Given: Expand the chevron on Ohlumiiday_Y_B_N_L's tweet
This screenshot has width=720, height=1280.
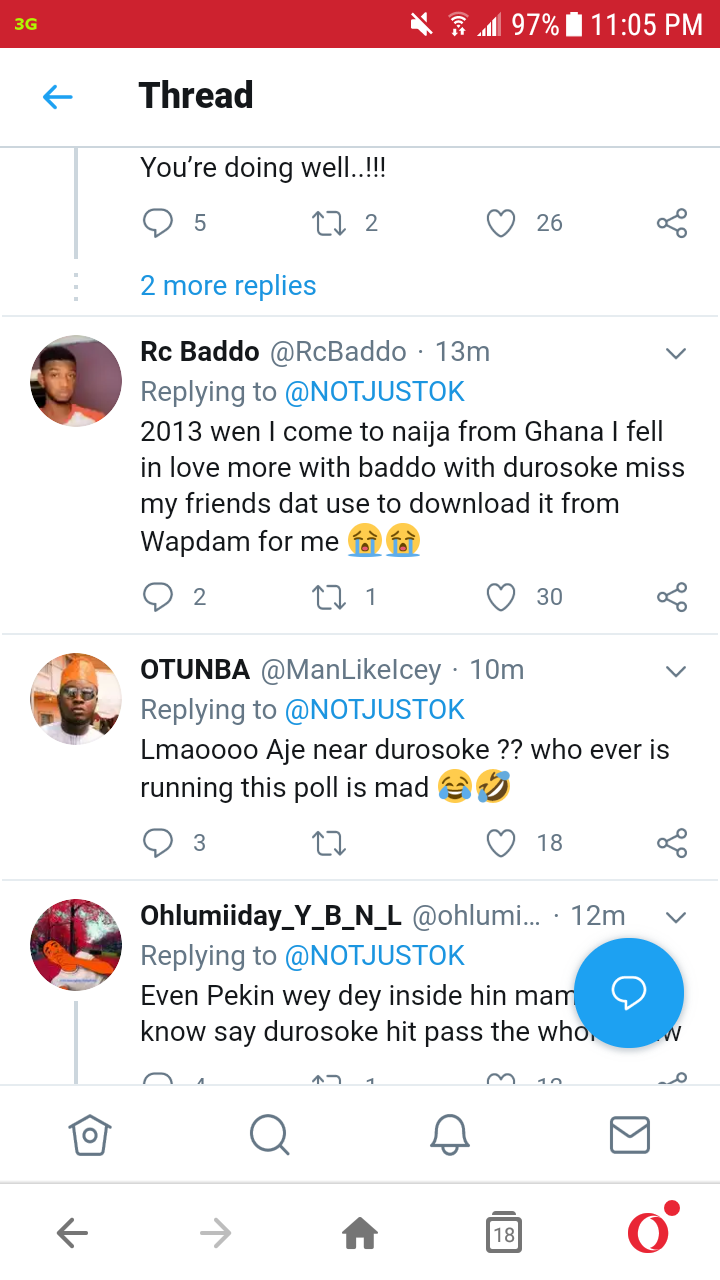Looking at the screenshot, I should click(x=676, y=916).
